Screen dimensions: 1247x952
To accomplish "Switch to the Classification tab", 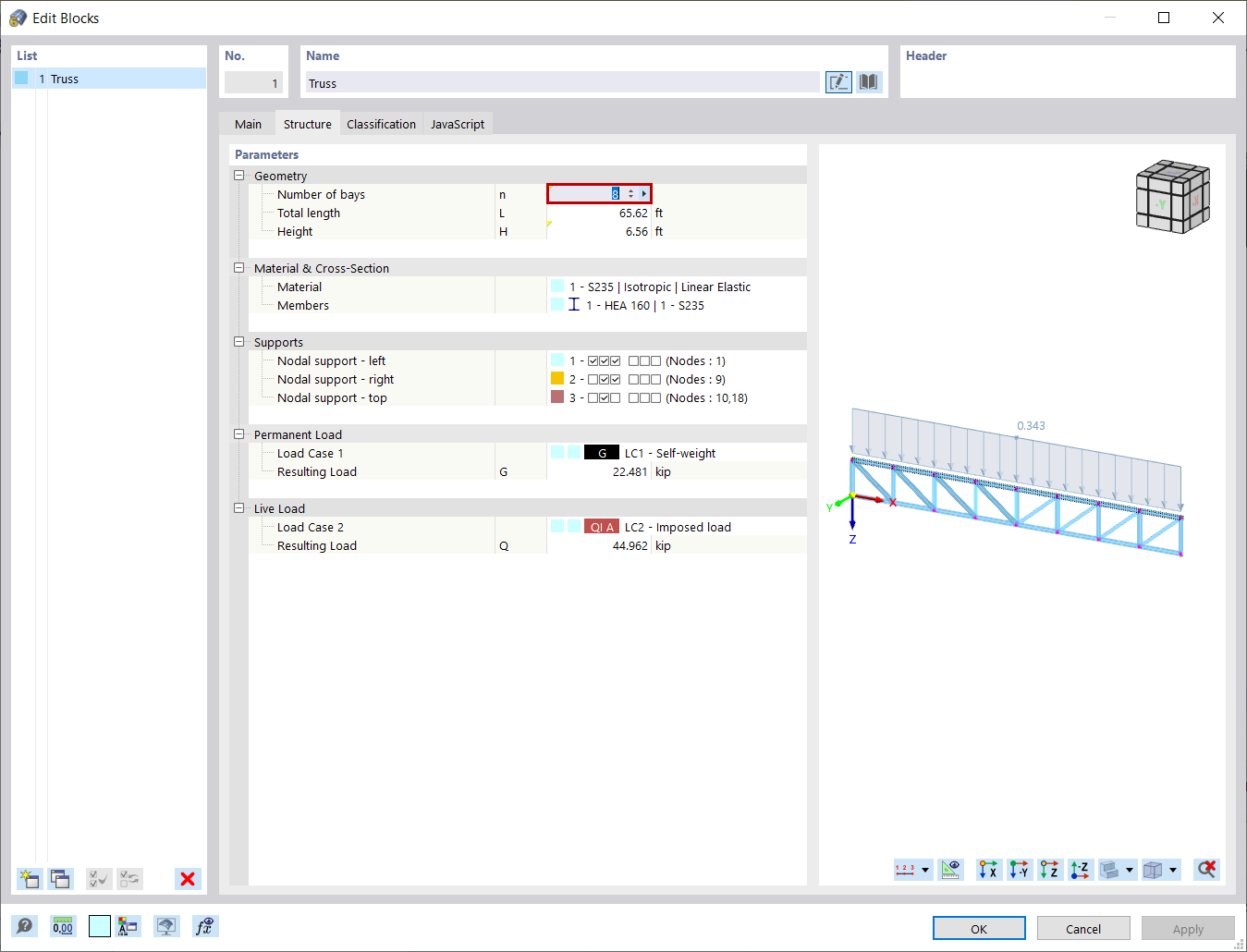I will click(381, 123).
